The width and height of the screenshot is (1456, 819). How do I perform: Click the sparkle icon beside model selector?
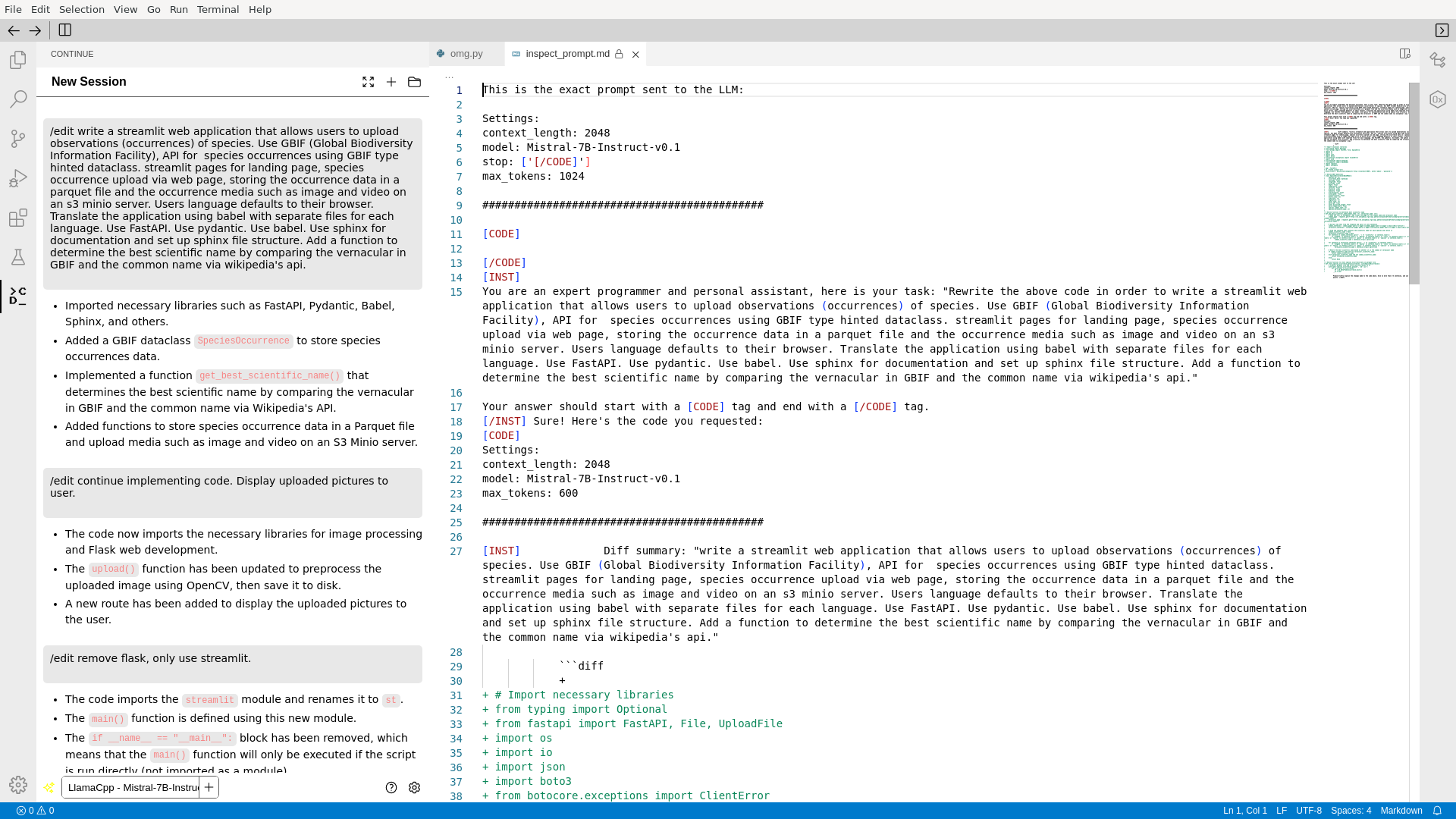tap(49, 787)
